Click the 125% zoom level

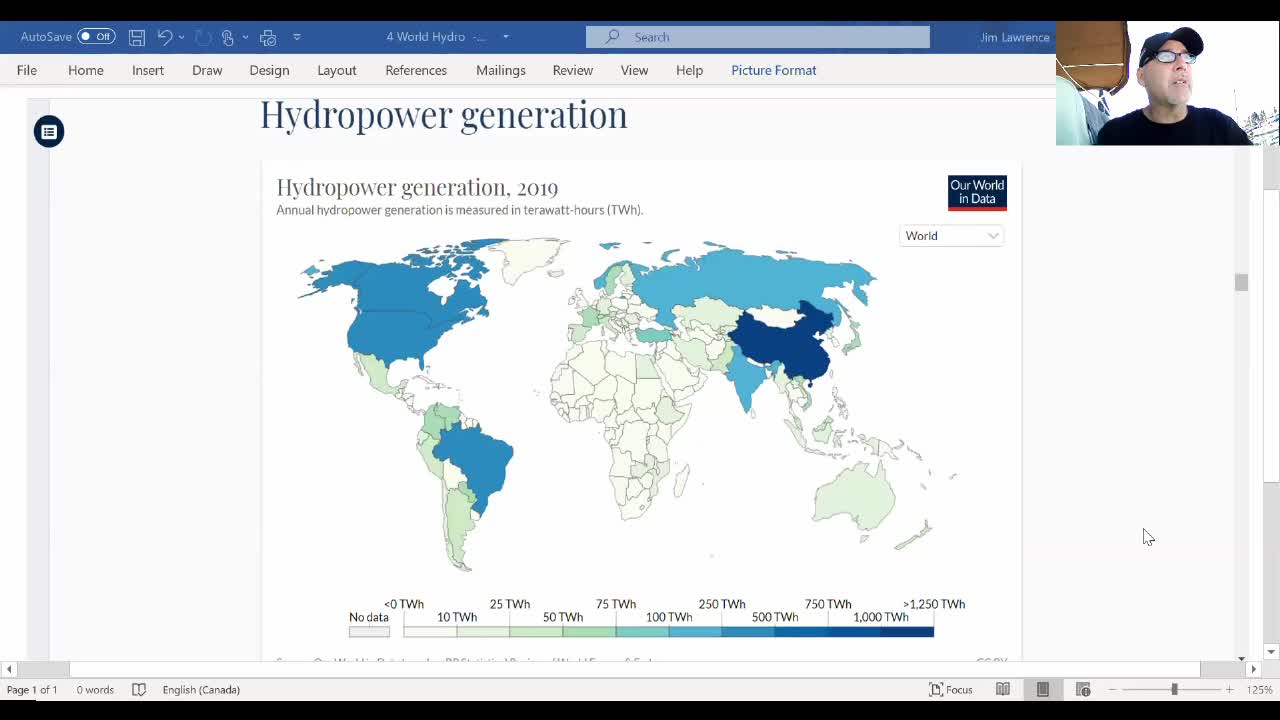coord(1259,690)
